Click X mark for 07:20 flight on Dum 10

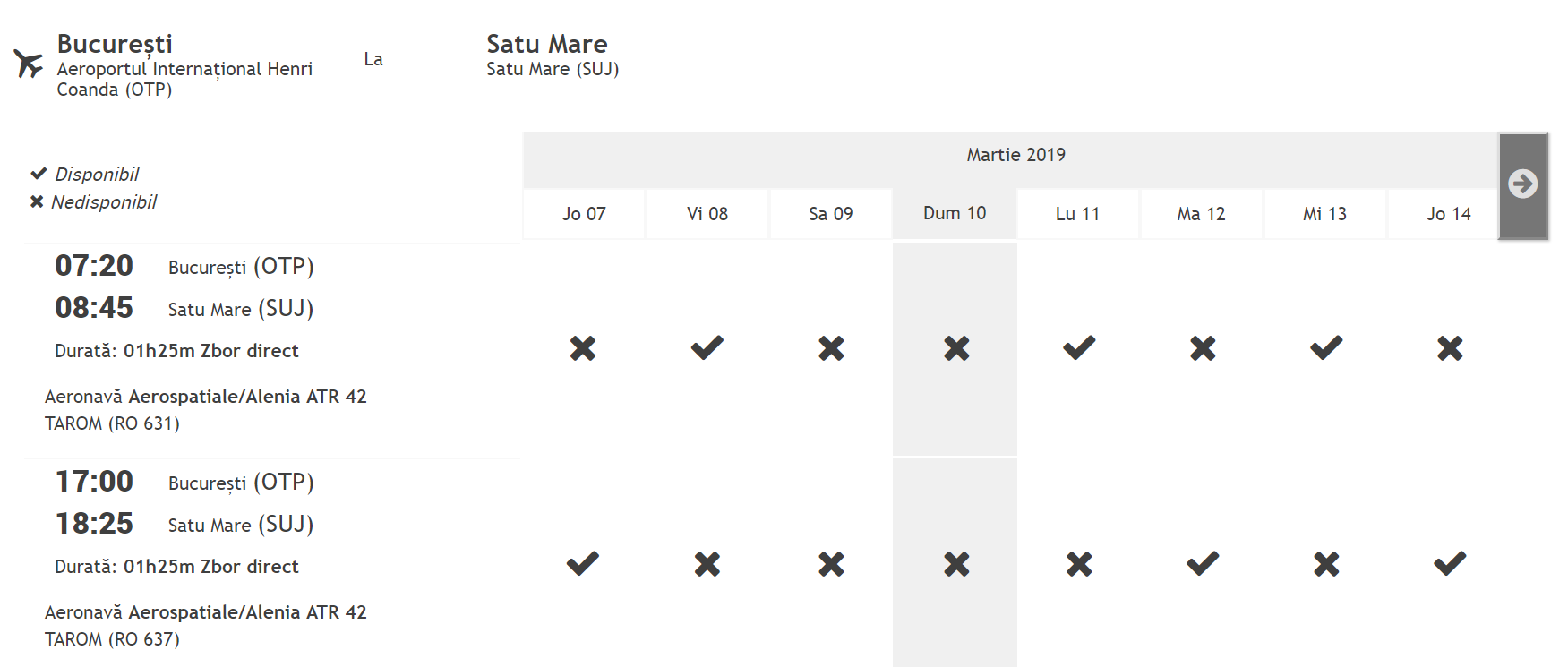pyautogui.click(x=956, y=348)
